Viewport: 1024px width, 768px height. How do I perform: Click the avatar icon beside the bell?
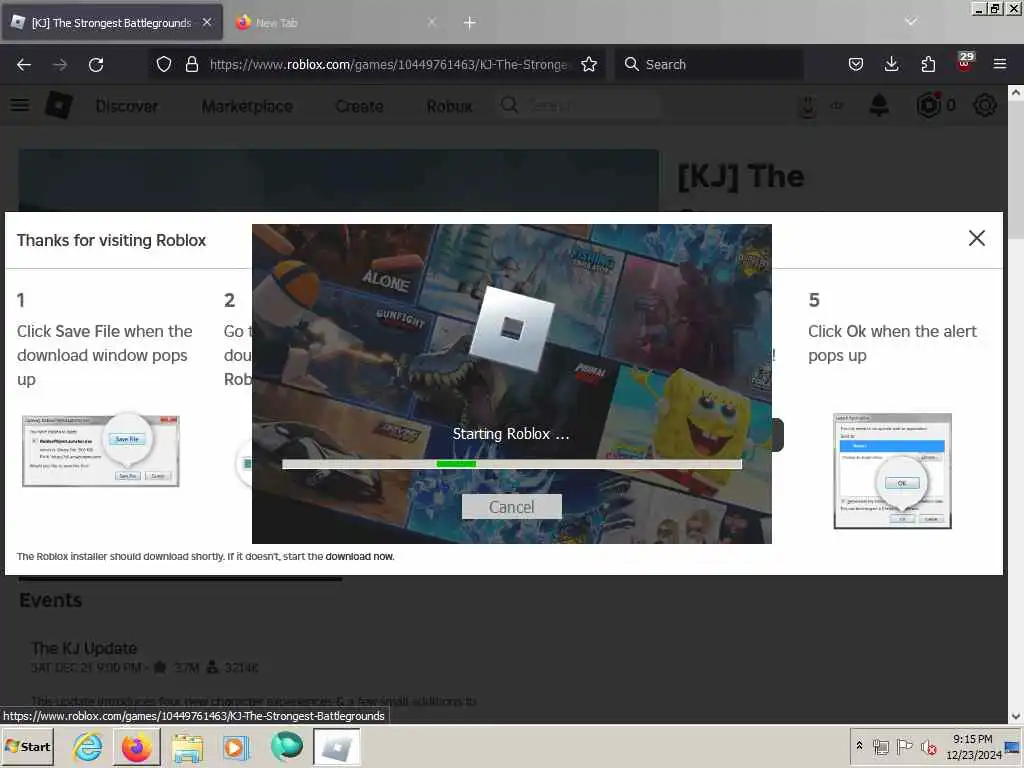click(x=807, y=106)
